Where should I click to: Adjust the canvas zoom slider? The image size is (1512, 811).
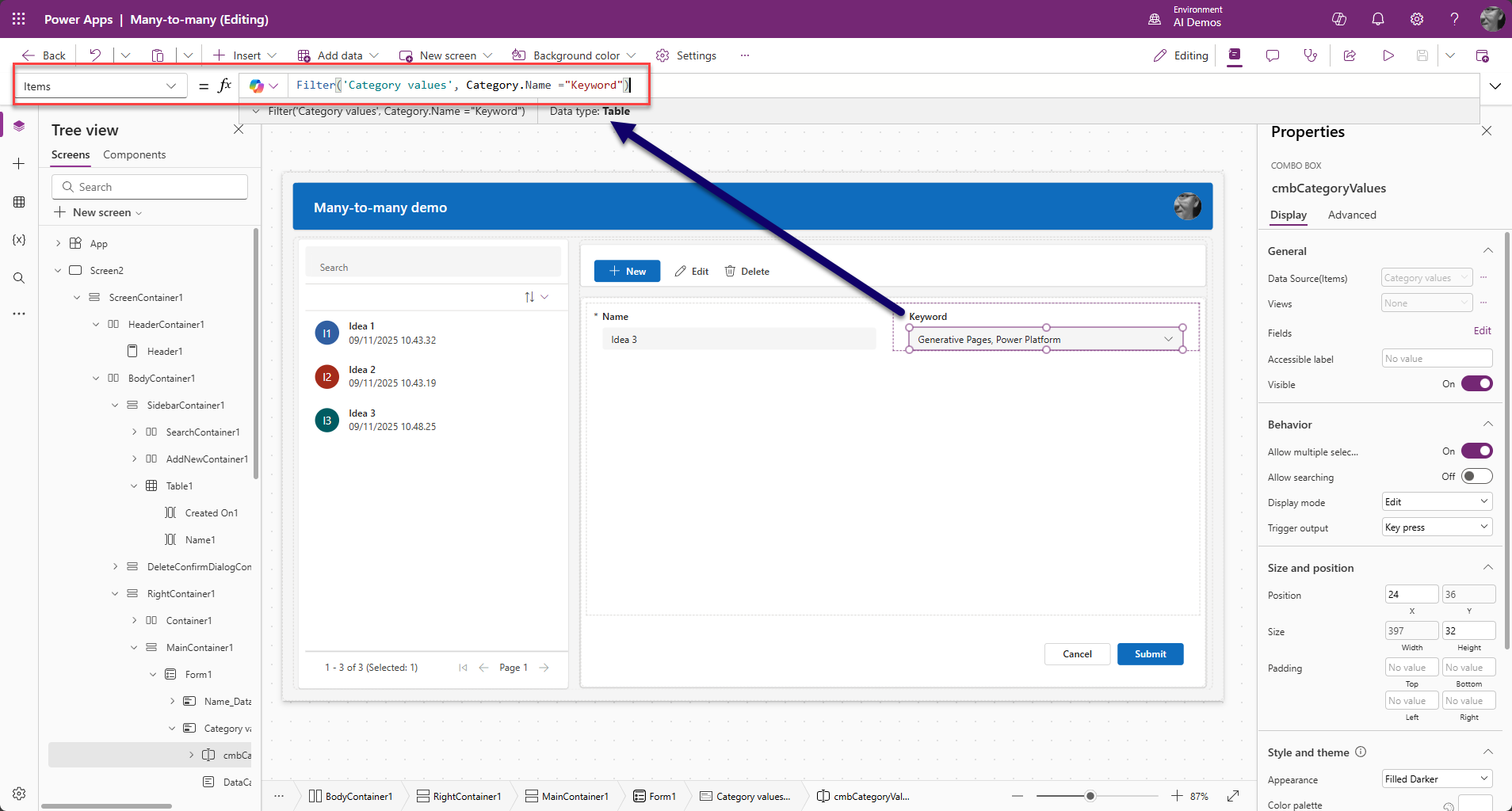click(1090, 796)
